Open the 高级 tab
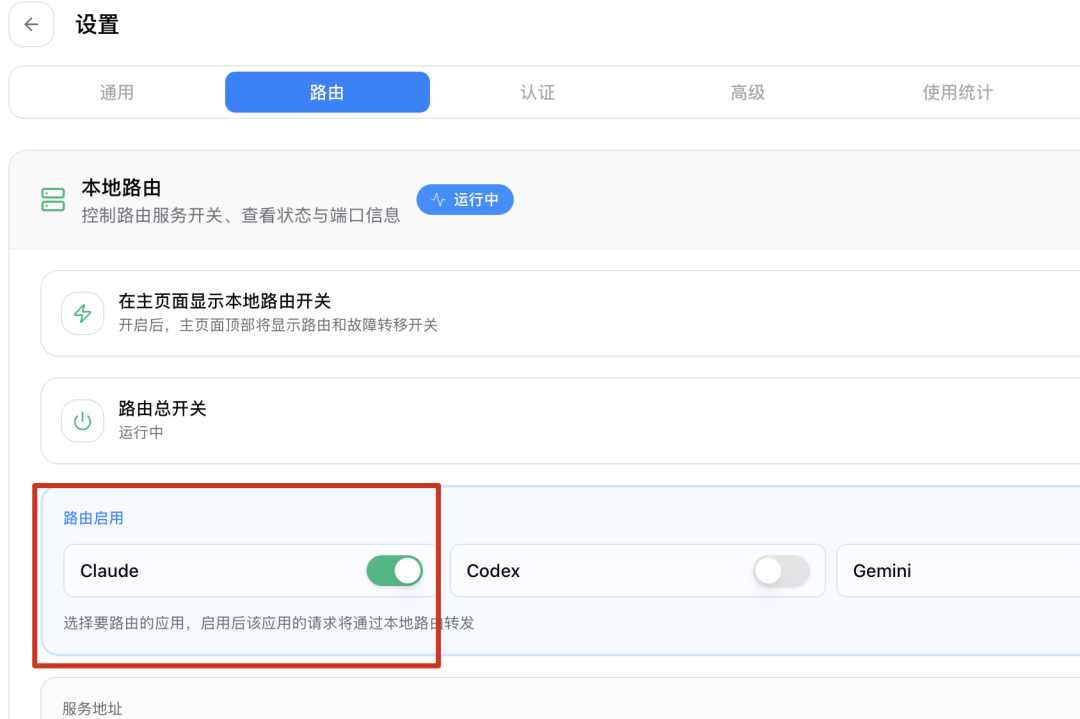Viewport: 1080px width, 719px height. tap(747, 92)
